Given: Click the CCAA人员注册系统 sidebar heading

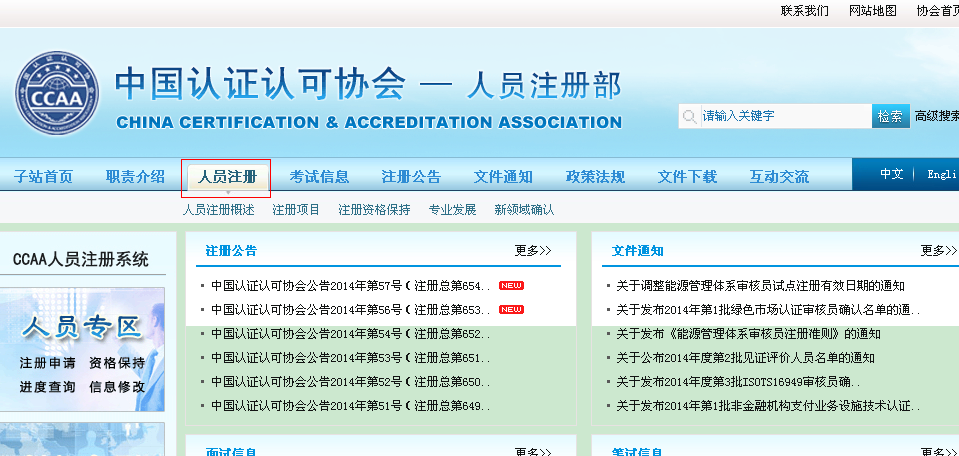Looking at the screenshot, I should point(81,259).
